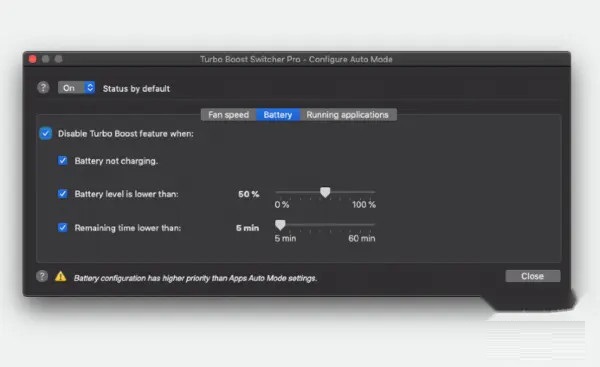Click the help icon beside Status by default
The width and height of the screenshot is (600, 367).
click(x=43, y=88)
